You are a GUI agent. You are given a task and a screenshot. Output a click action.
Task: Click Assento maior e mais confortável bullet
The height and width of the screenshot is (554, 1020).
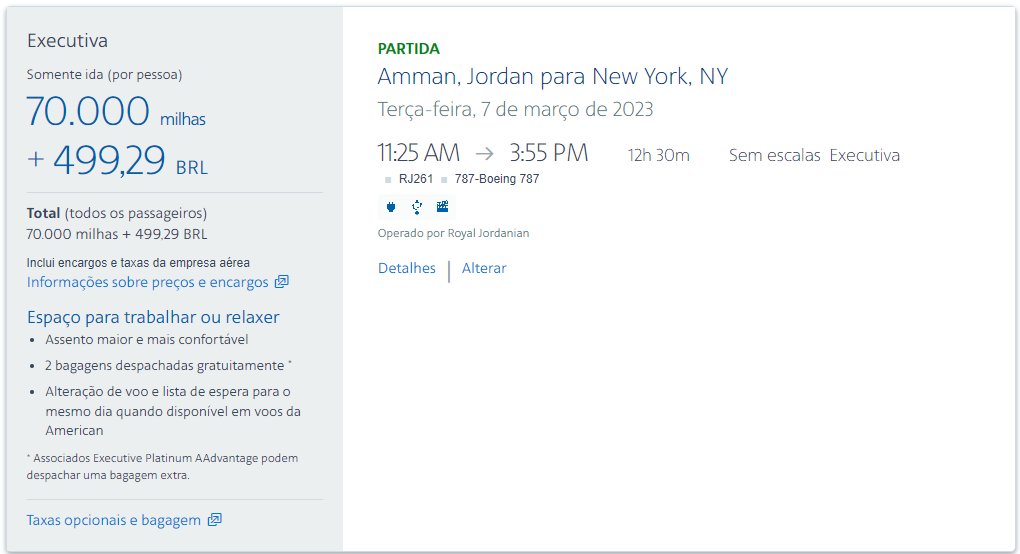(x=147, y=339)
